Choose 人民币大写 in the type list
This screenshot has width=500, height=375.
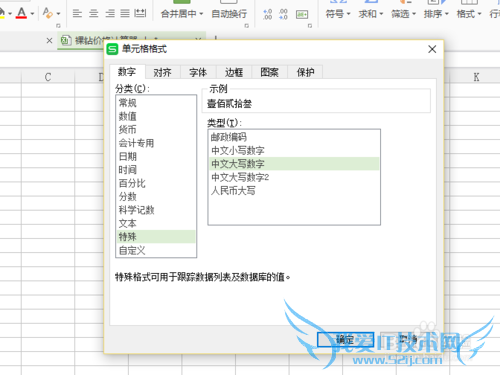[294, 191]
